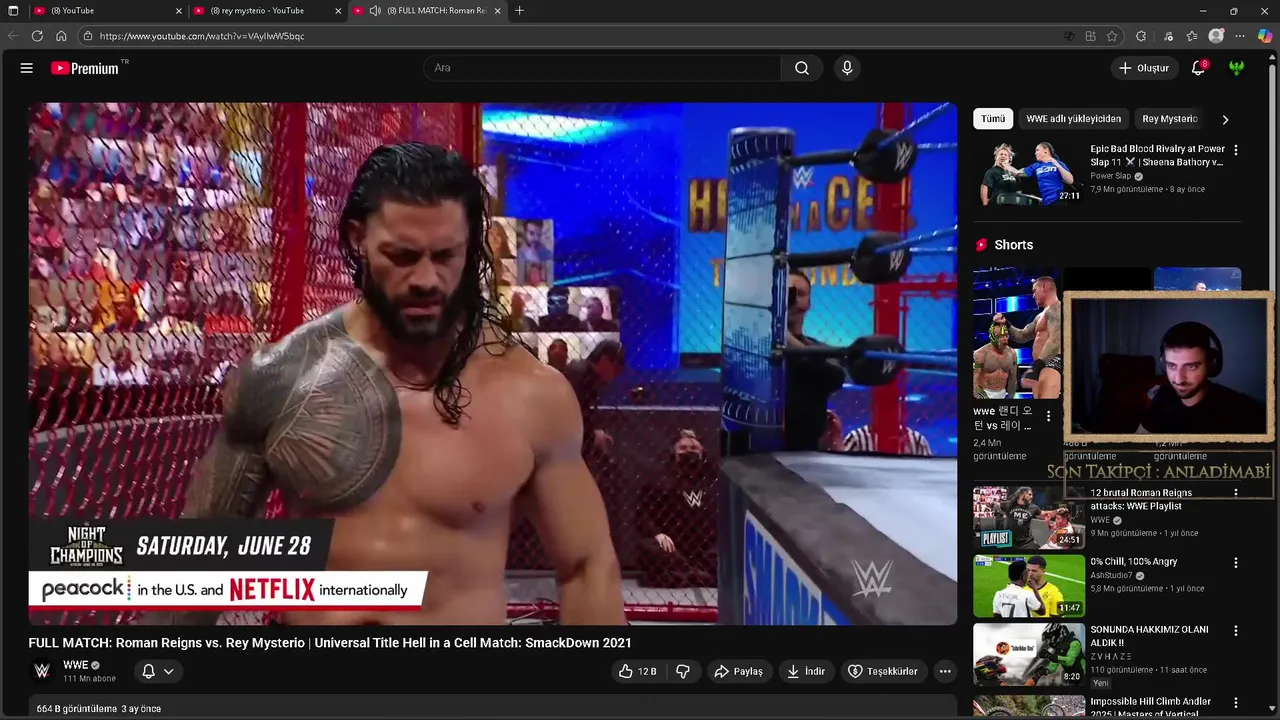Open SONUNDA HAKKIMIZ OLANI ALDIK video thumbnail

(x=1029, y=654)
